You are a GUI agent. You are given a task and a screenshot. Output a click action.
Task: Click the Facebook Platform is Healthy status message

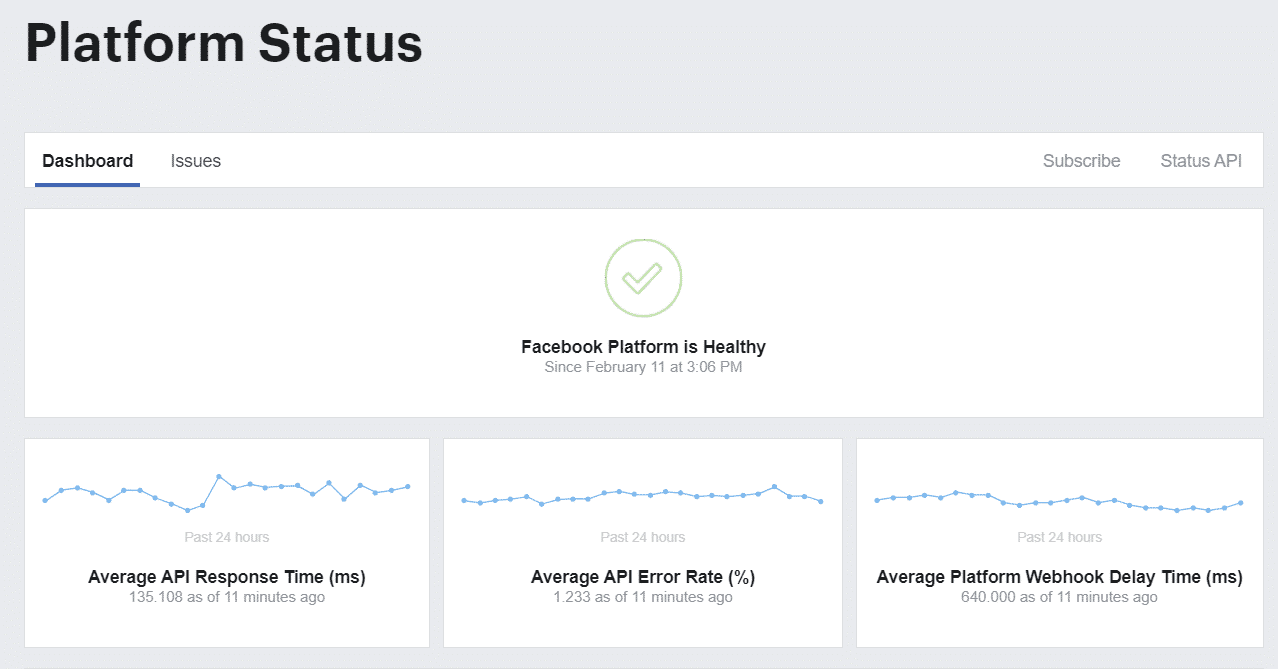(643, 346)
